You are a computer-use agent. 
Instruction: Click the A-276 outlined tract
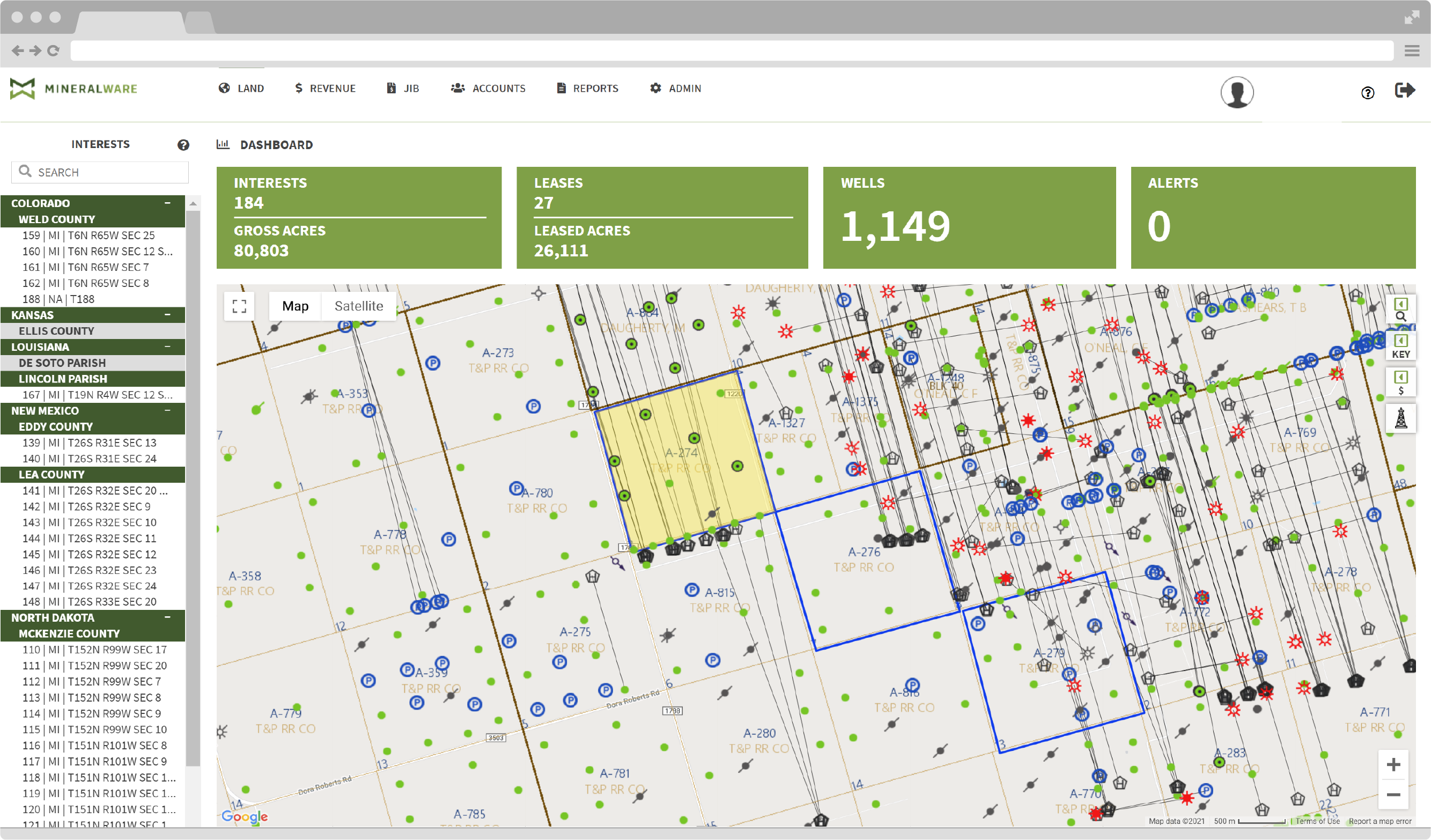click(x=867, y=559)
